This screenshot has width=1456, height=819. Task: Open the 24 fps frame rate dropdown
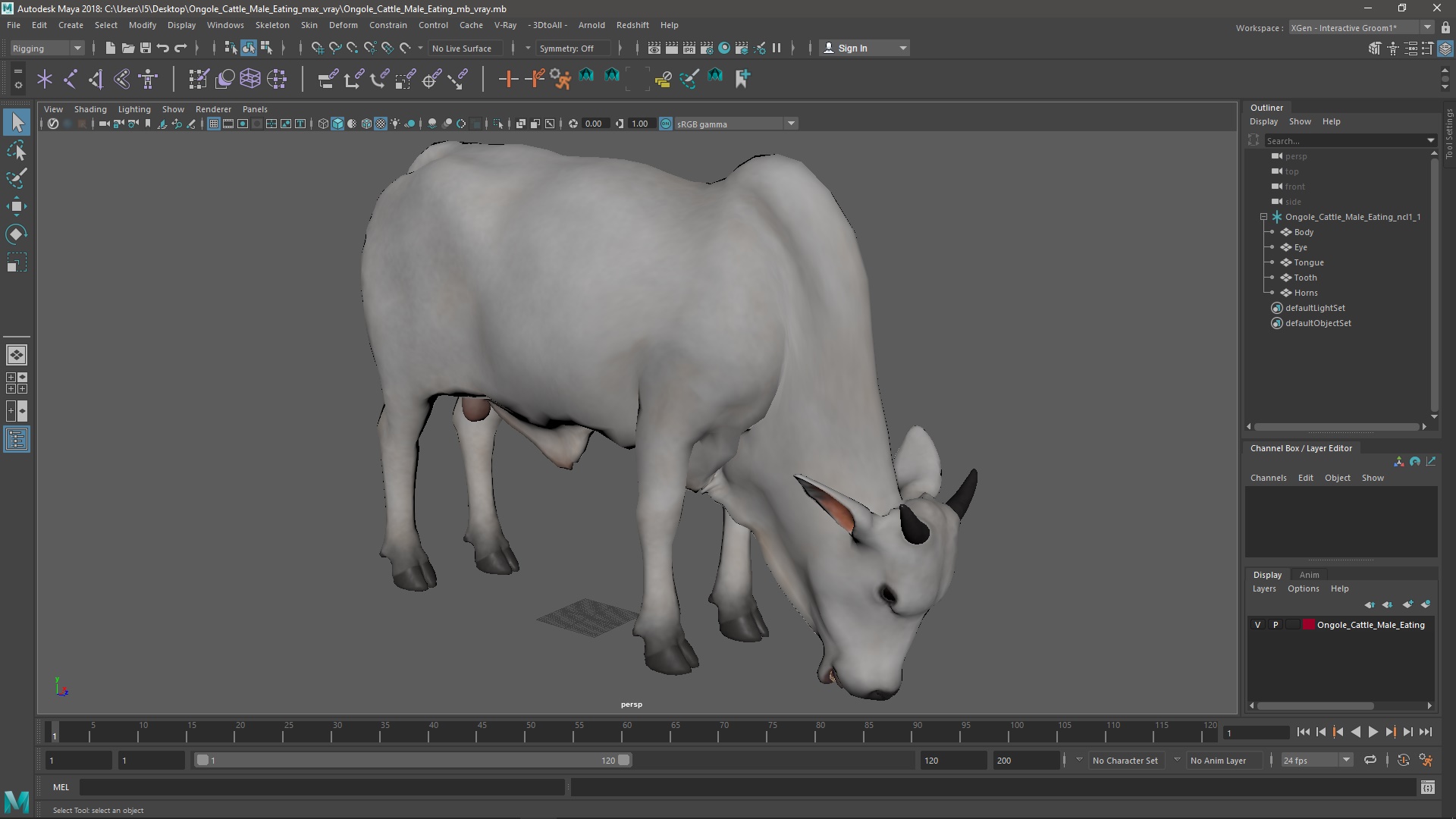1316,760
